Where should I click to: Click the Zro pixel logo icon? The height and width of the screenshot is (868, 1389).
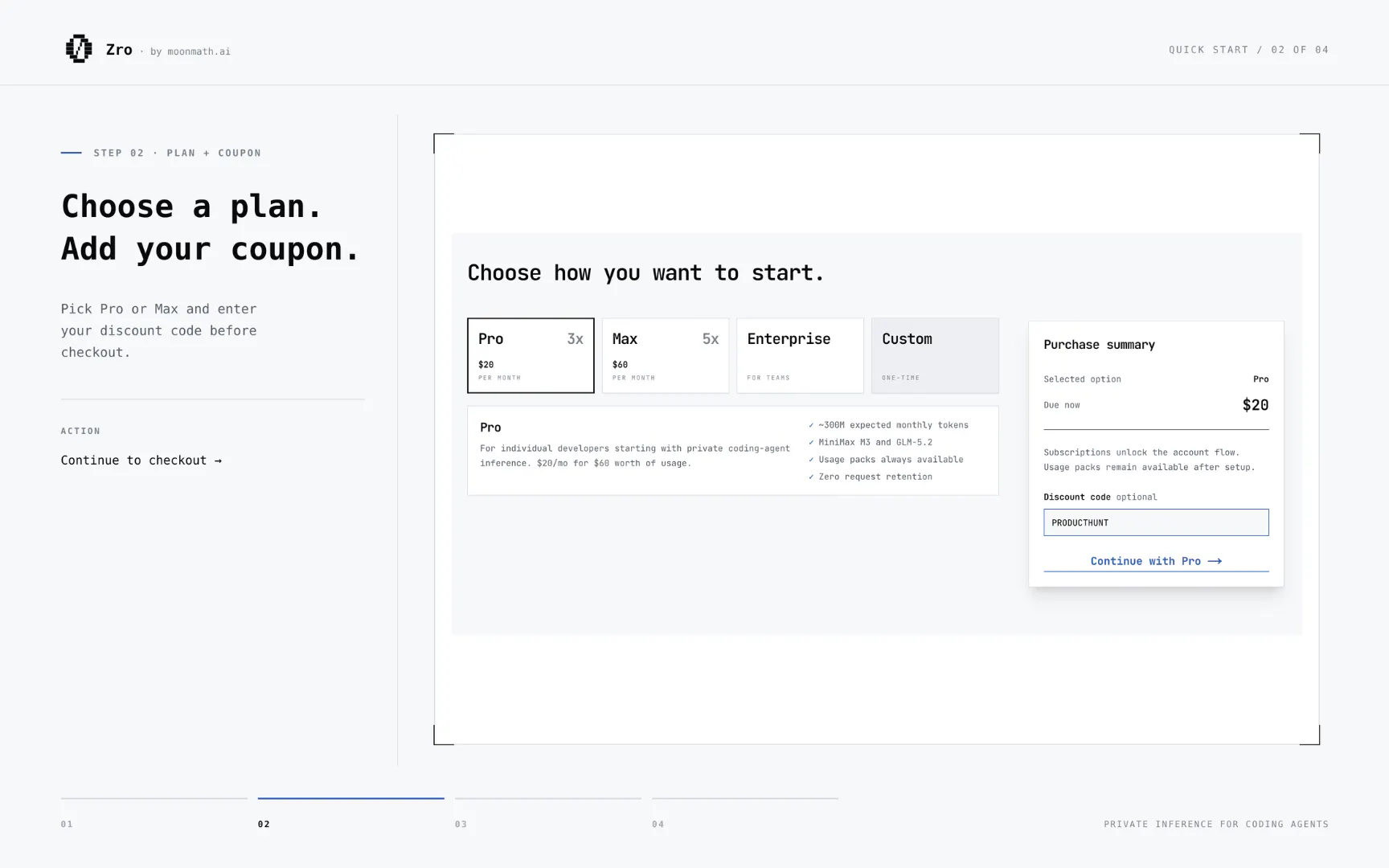(79, 49)
